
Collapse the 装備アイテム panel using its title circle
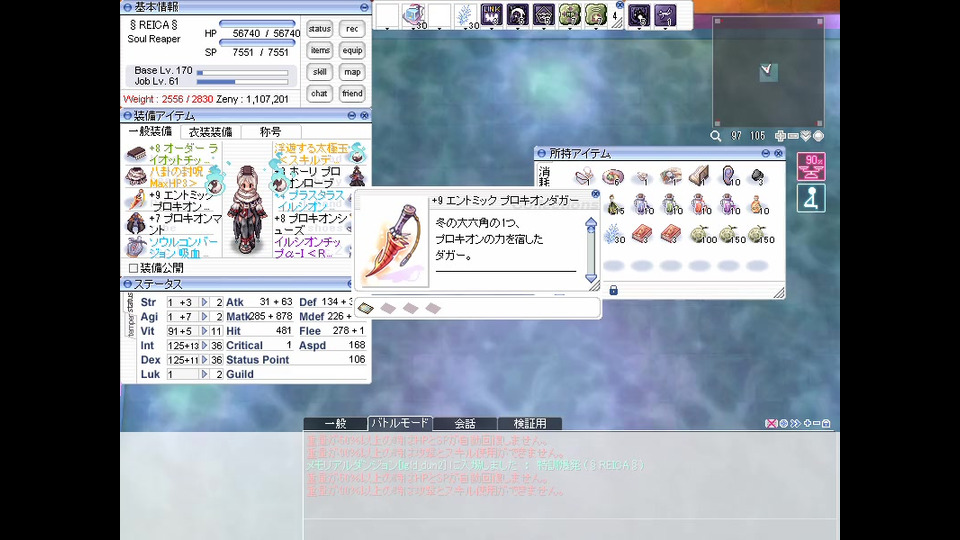coord(127,115)
